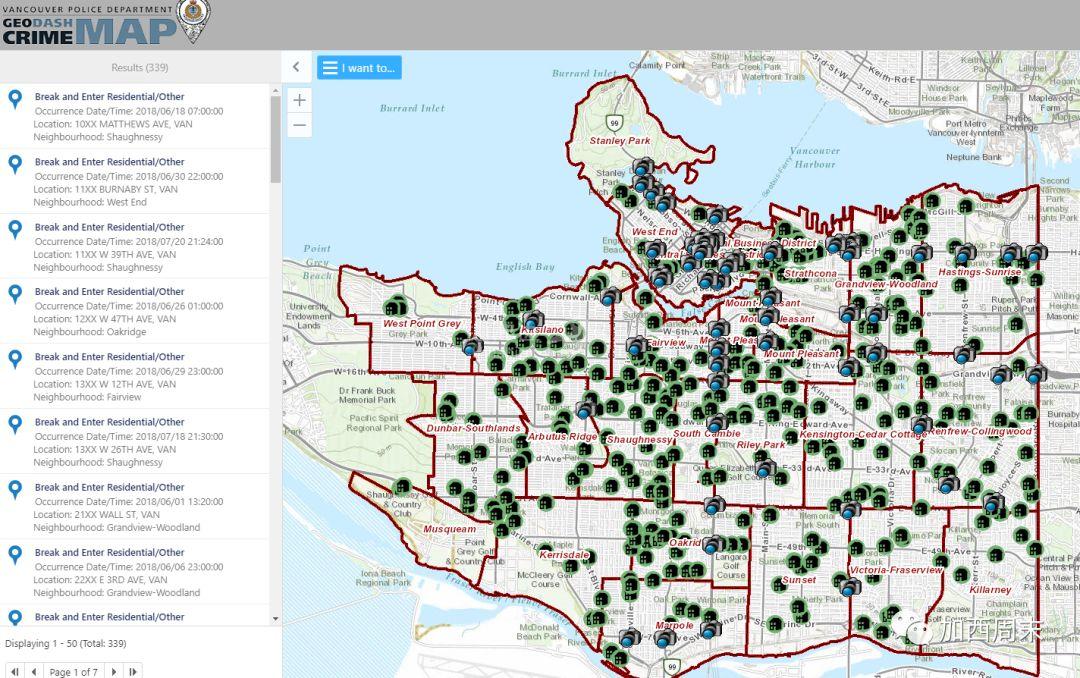The height and width of the screenshot is (678, 1080).
Task: Open the W 39th Ave break-in result
Action: tap(109, 227)
